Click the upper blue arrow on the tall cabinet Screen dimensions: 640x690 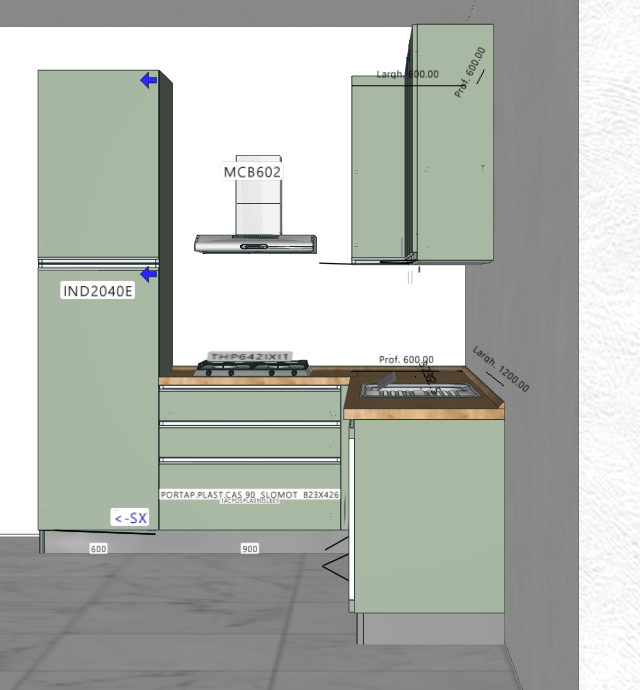pyautogui.click(x=149, y=80)
